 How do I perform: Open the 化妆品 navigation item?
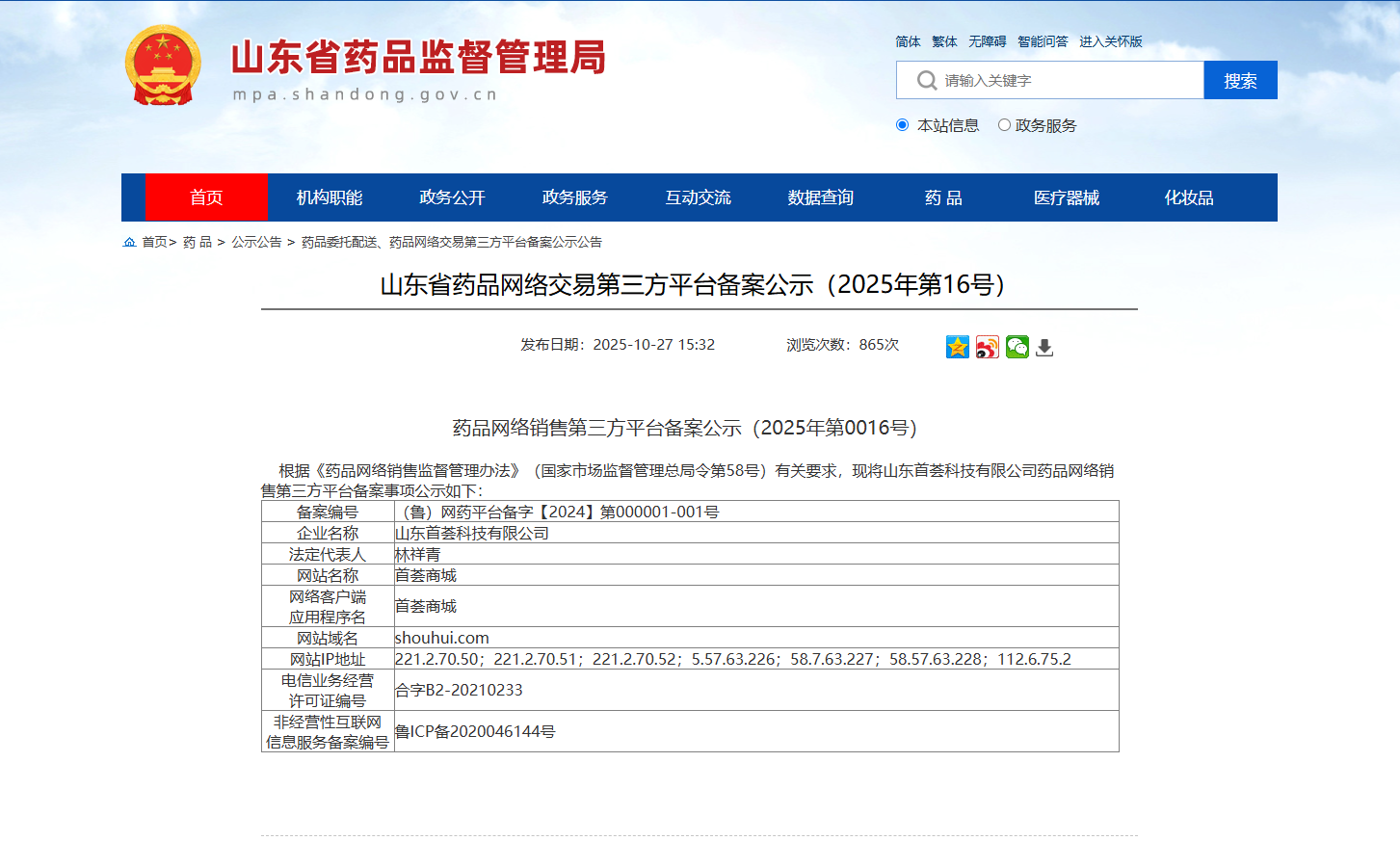point(1189,197)
